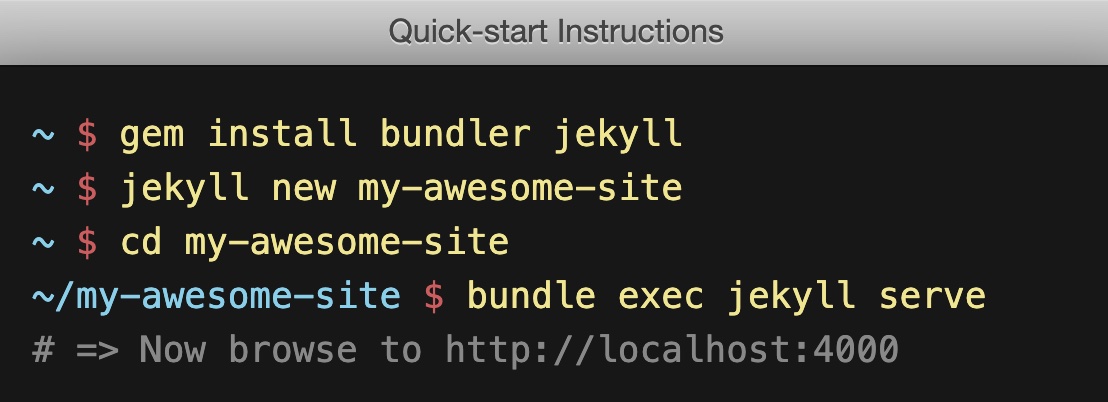This screenshot has width=1108, height=402.
Task: Click the 'gem install bundler jekyll' command
Action: (x=400, y=135)
